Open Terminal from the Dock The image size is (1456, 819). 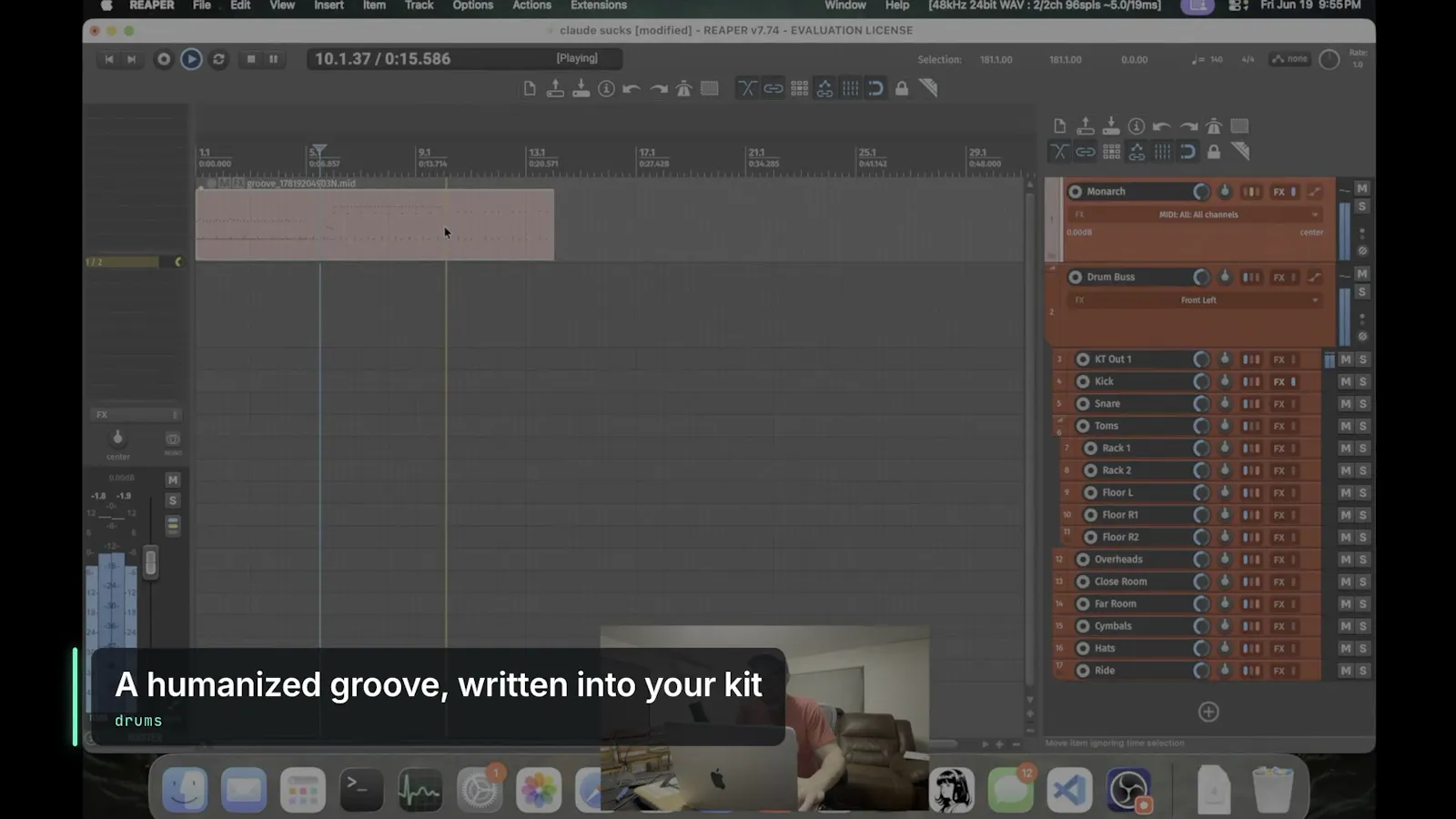pos(361,789)
